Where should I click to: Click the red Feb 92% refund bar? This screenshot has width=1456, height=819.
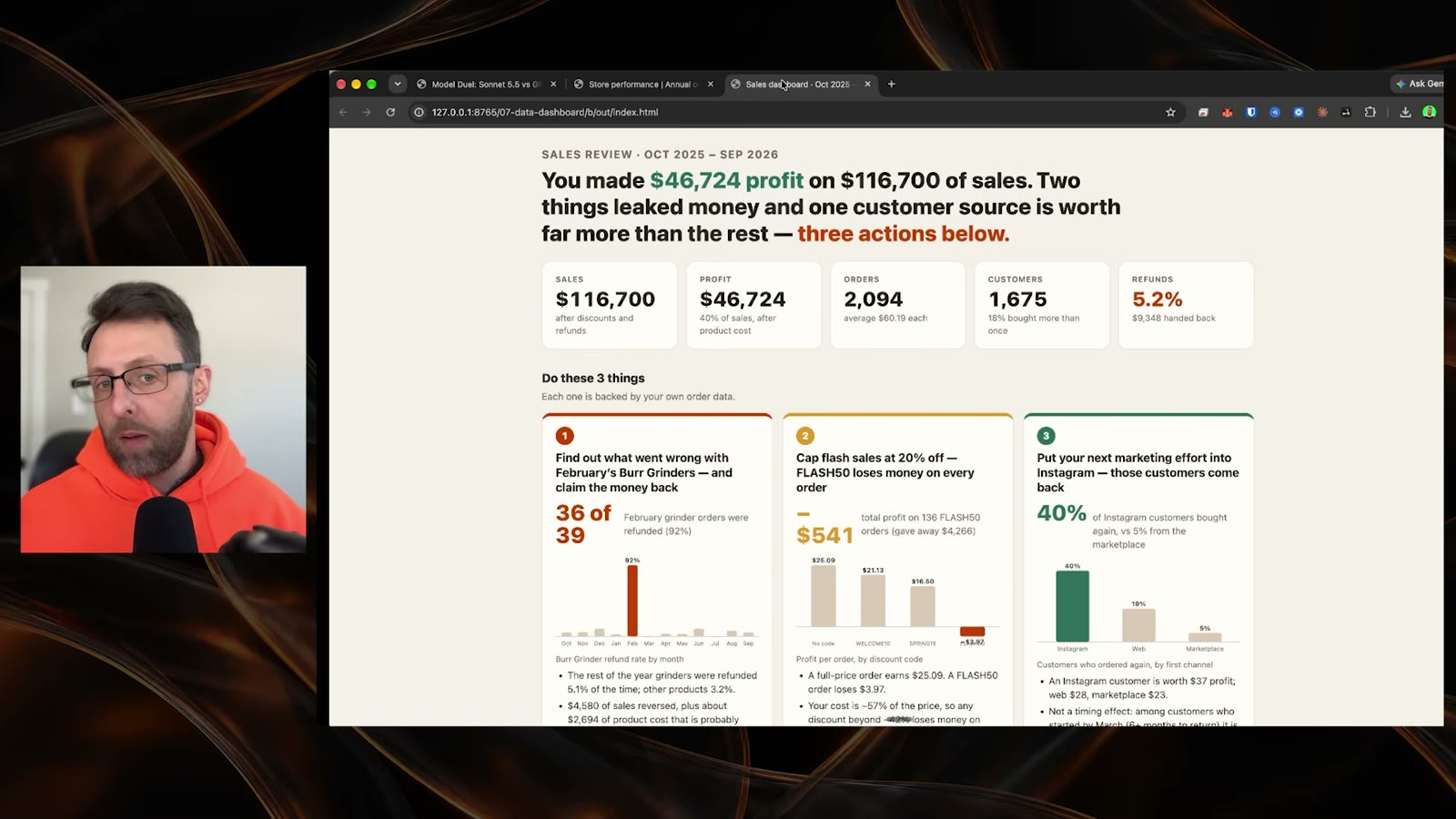632,601
